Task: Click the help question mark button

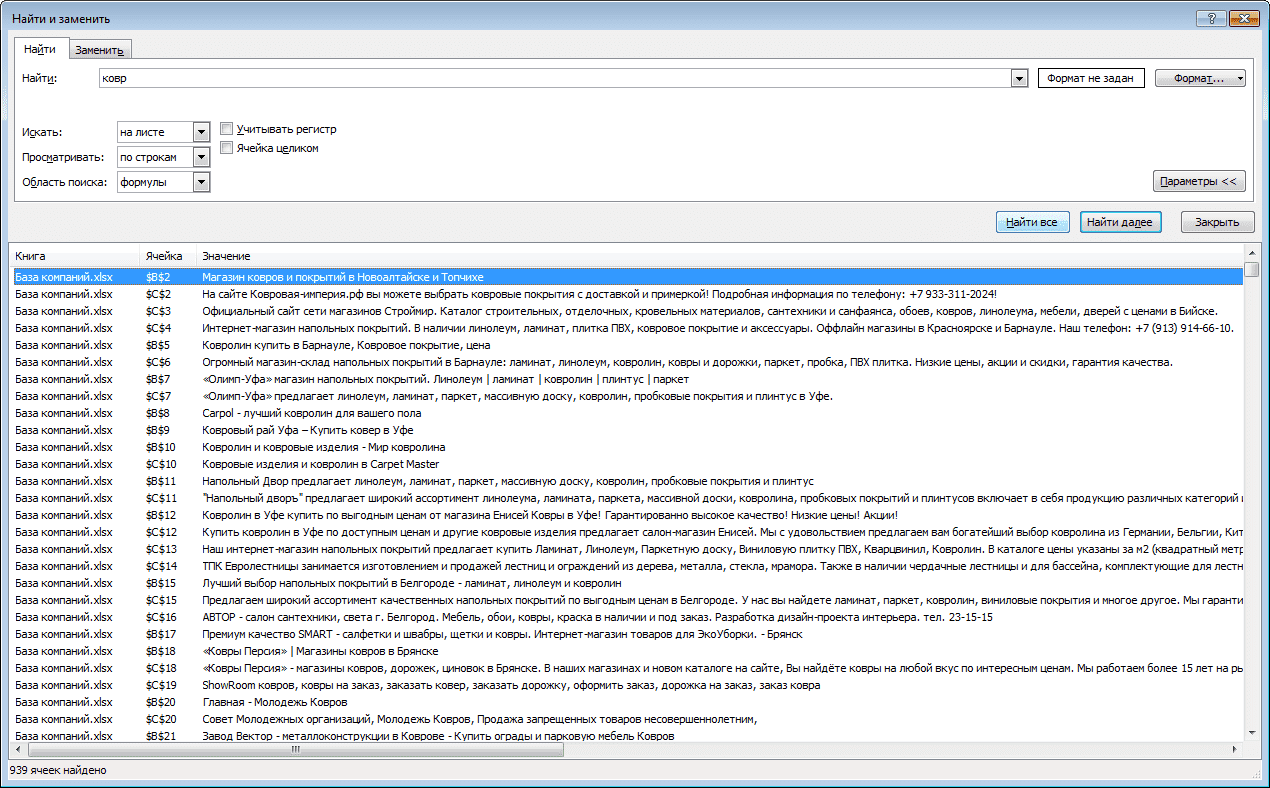Action: coord(1212,18)
